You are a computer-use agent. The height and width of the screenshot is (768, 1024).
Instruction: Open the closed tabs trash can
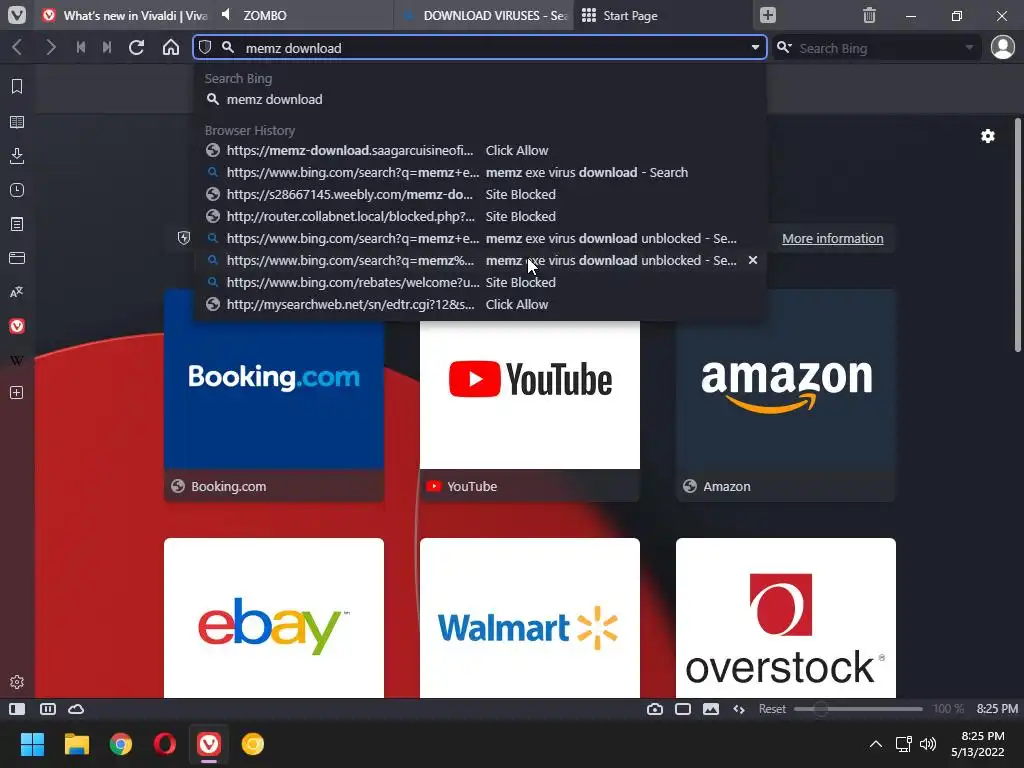[x=869, y=15]
